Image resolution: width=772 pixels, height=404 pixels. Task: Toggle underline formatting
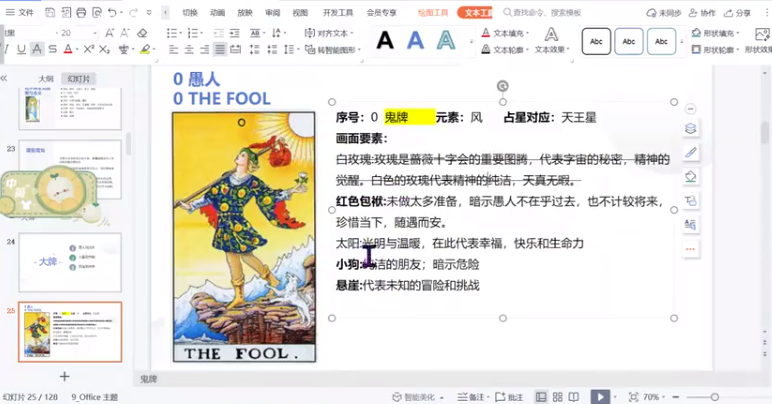click(x=21, y=49)
